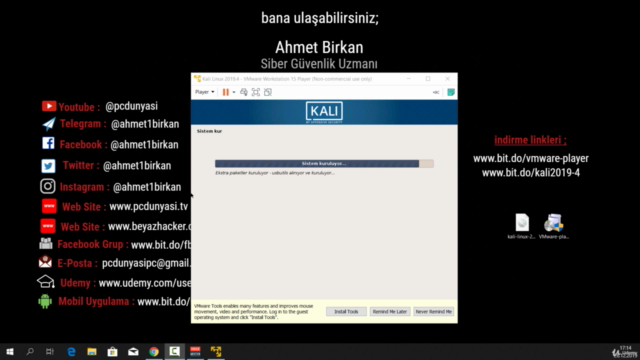Select Never Remind Me for VMware Tools
Screen dimensions: 640x360
[433, 311]
